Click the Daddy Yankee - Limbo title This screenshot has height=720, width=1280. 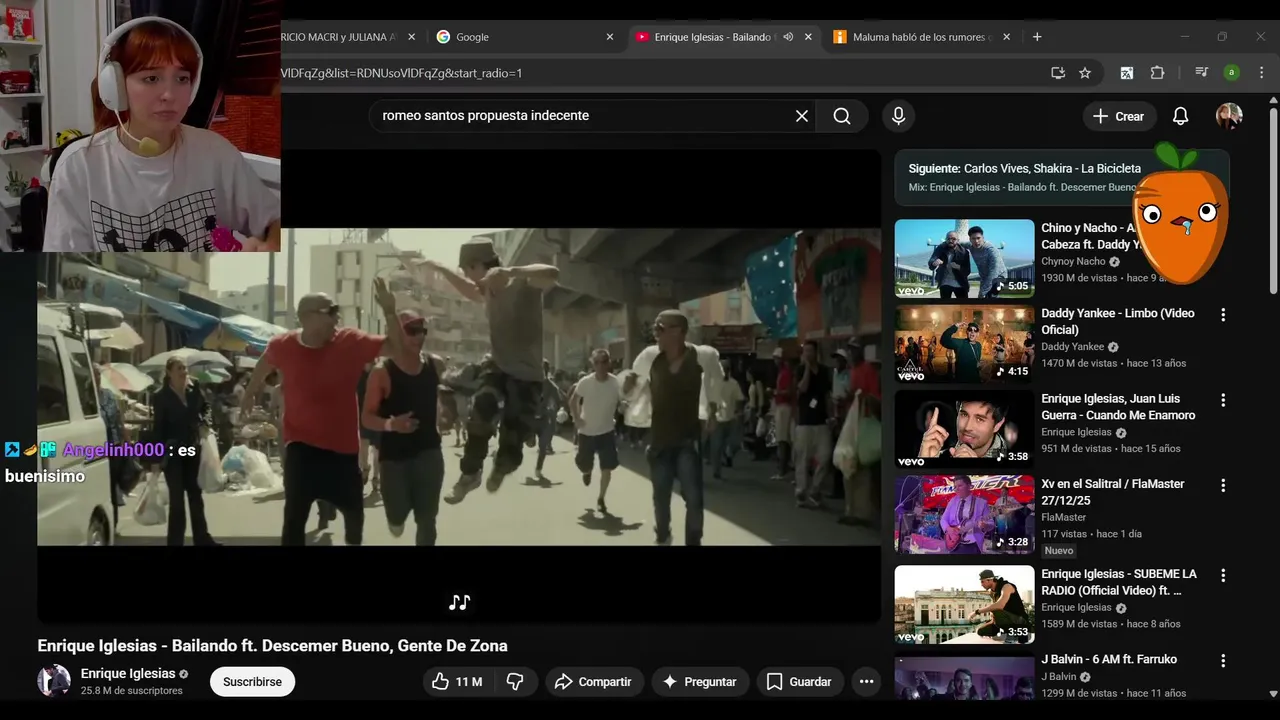point(1118,321)
